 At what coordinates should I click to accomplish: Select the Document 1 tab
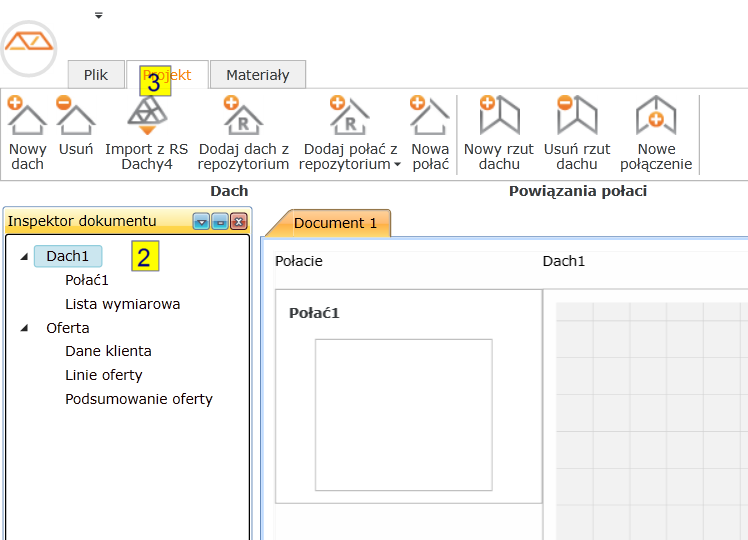(x=335, y=223)
